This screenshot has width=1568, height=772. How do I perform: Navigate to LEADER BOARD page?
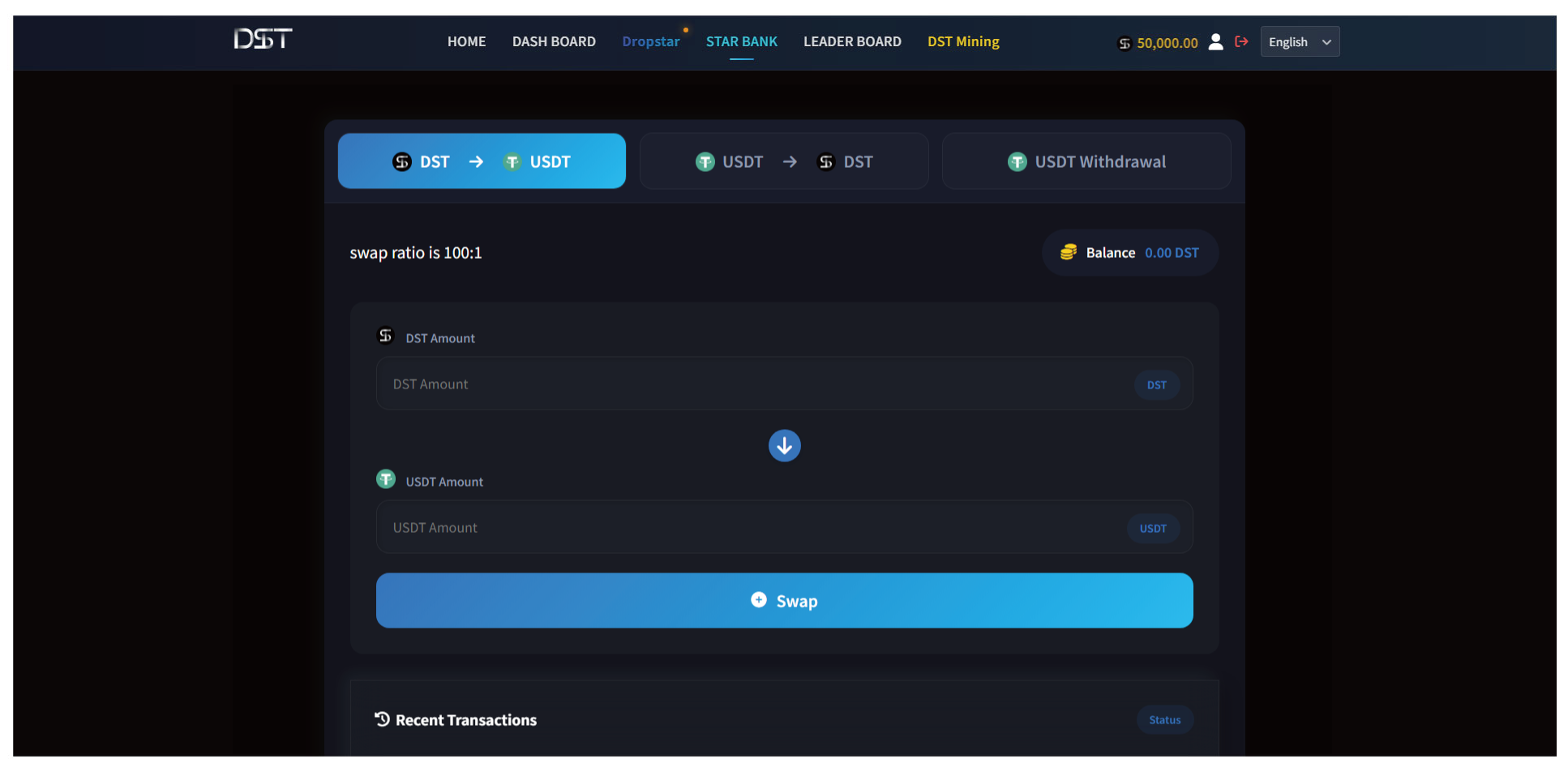pyautogui.click(x=852, y=41)
